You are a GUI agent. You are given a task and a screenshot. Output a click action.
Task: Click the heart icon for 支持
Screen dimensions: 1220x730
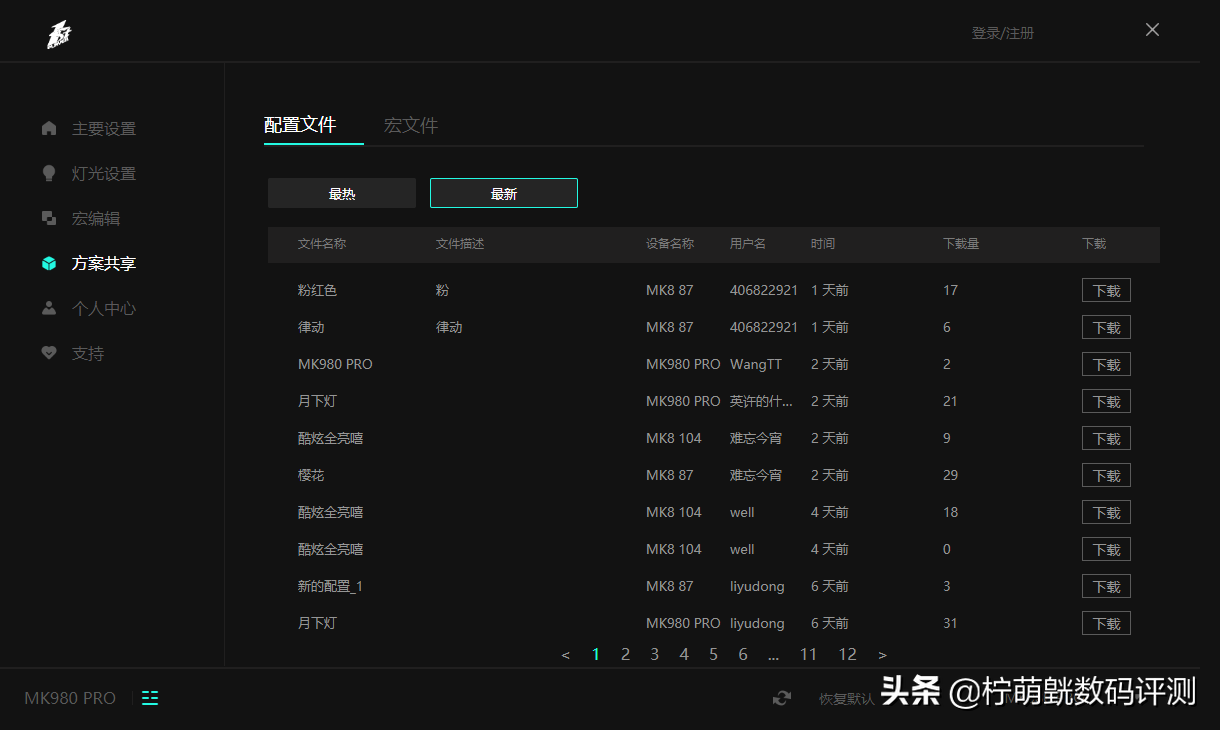pyautogui.click(x=49, y=353)
